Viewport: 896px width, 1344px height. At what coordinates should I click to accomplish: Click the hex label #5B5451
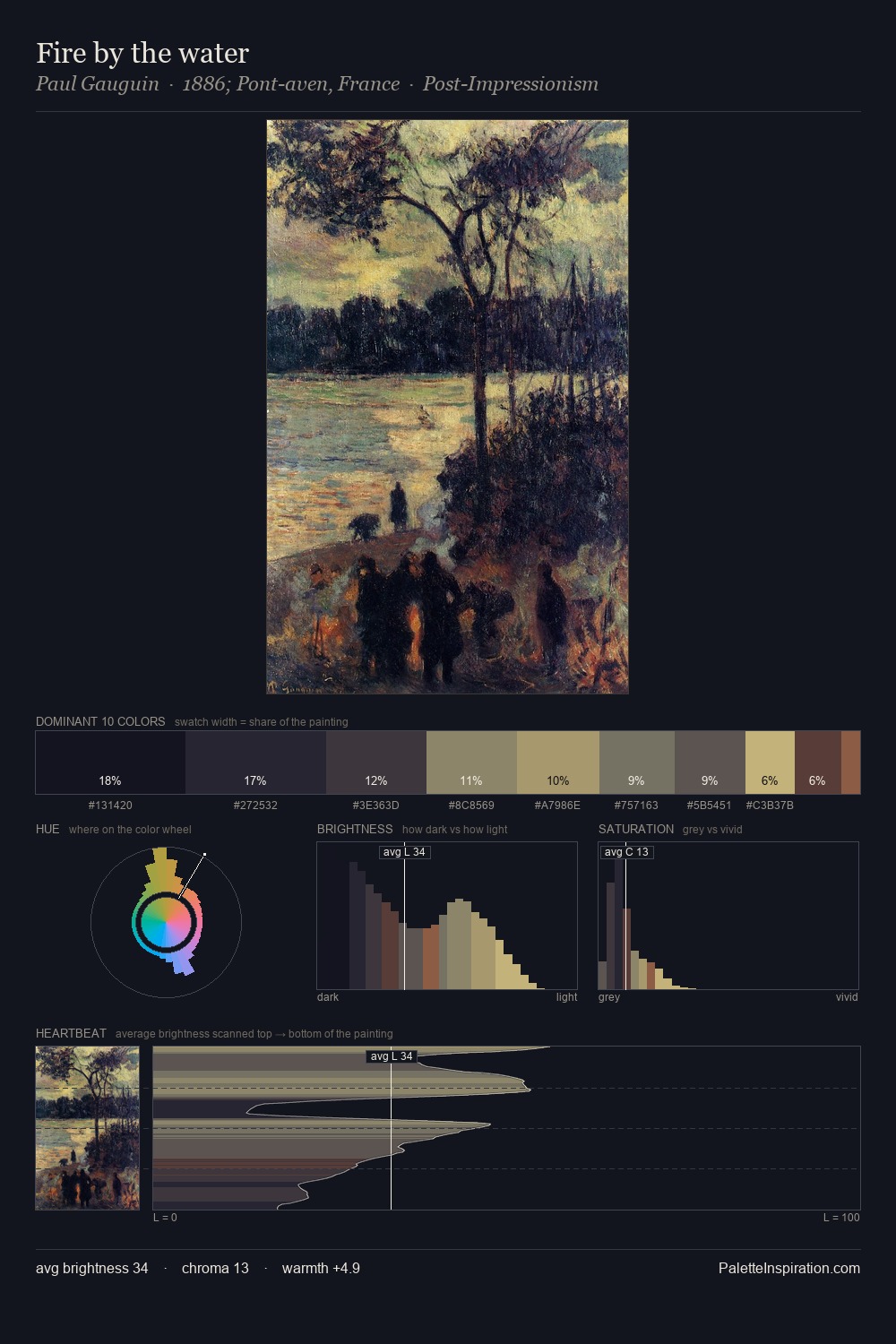pyautogui.click(x=709, y=806)
